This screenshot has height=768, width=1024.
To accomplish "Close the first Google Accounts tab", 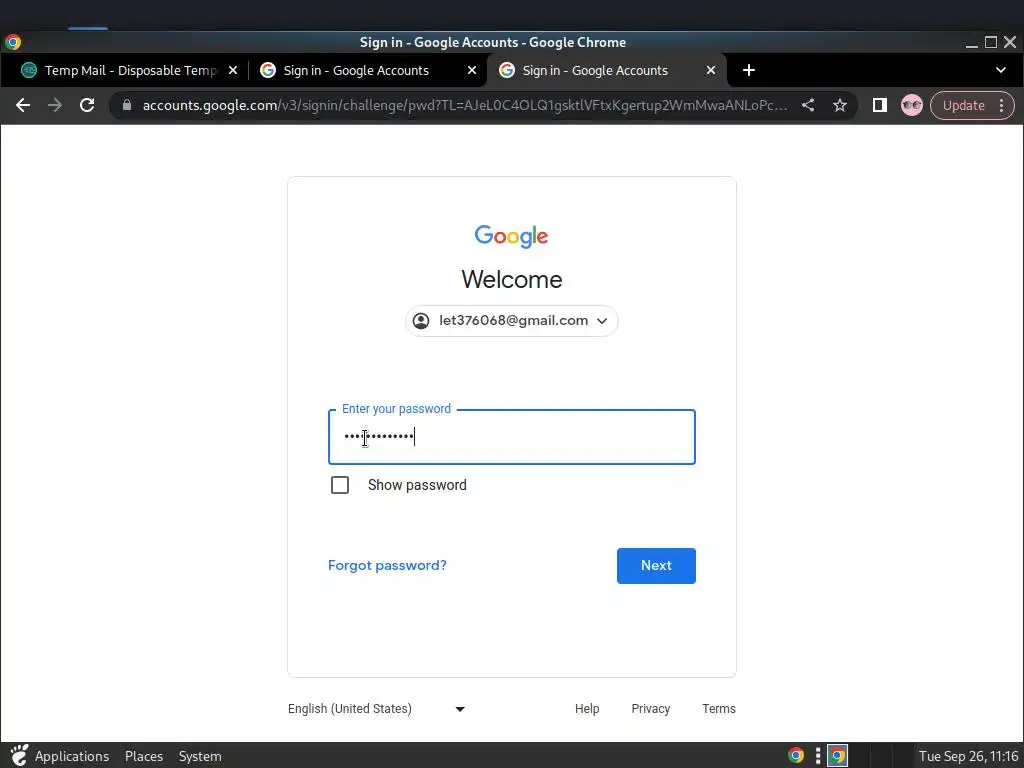I will point(472,70).
